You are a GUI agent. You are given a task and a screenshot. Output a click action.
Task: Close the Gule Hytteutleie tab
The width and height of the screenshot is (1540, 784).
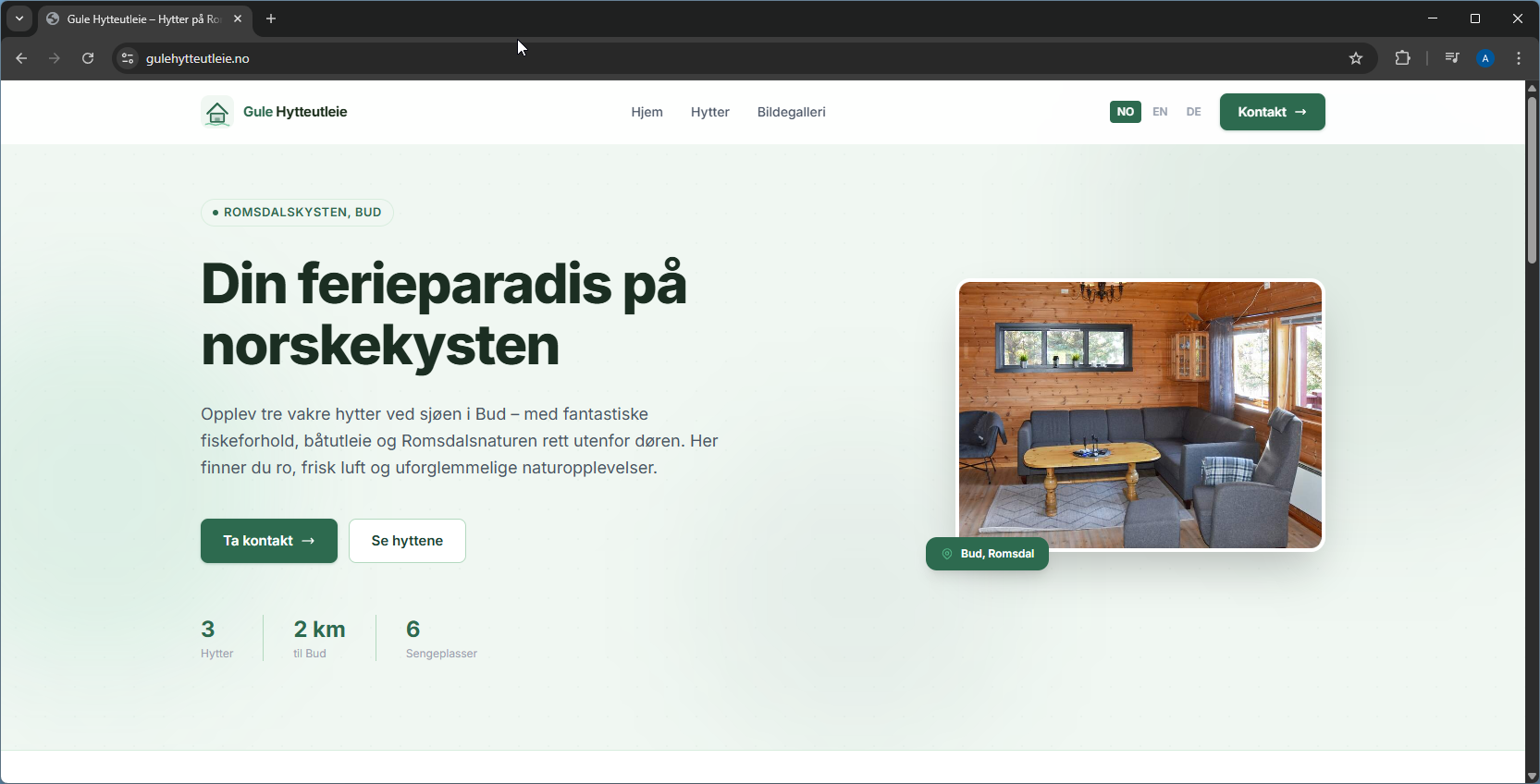[x=238, y=18]
